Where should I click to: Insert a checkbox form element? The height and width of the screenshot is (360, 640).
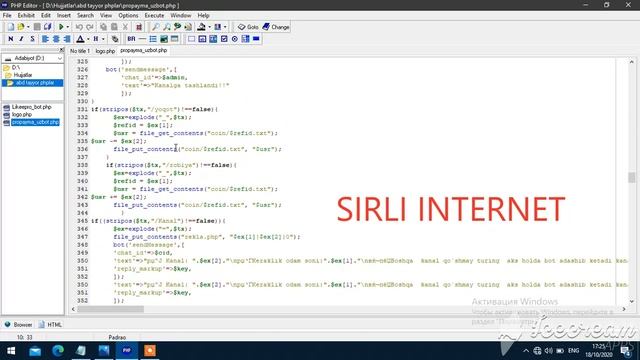tap(224, 39)
